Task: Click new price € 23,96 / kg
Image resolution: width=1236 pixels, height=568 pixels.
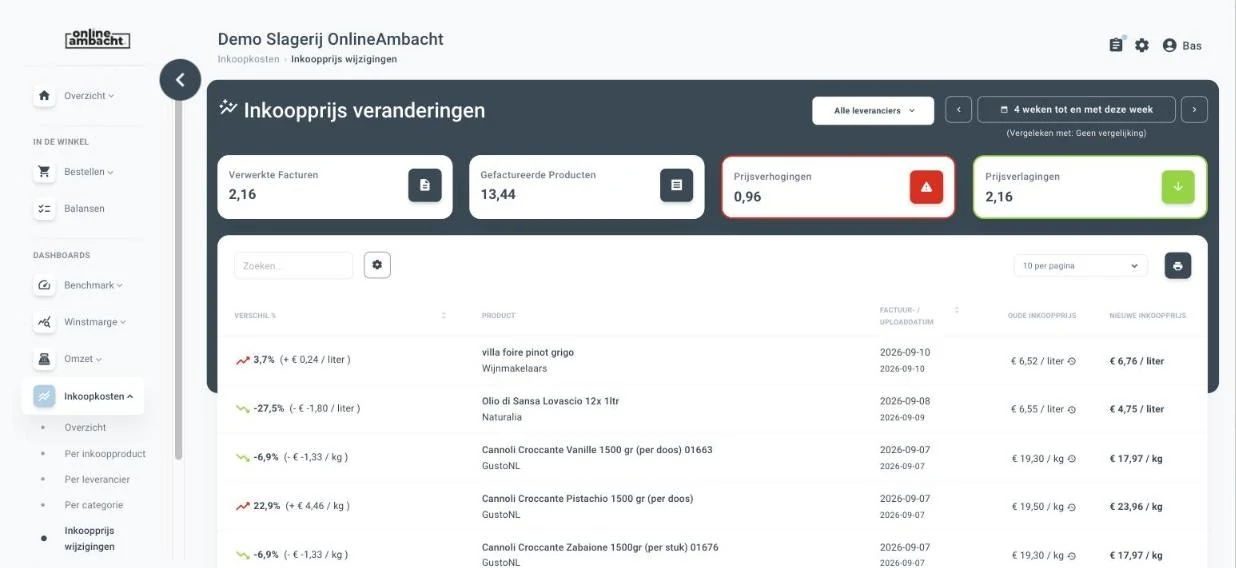Action: click(1136, 507)
